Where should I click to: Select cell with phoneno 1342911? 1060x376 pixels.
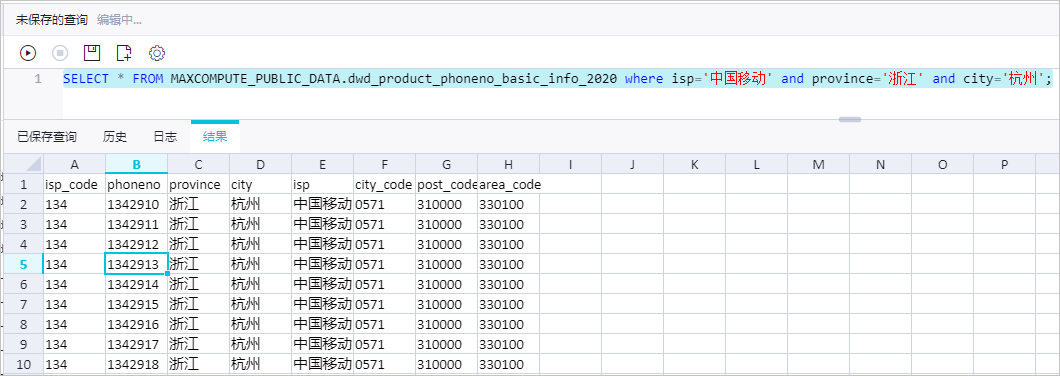(137, 224)
